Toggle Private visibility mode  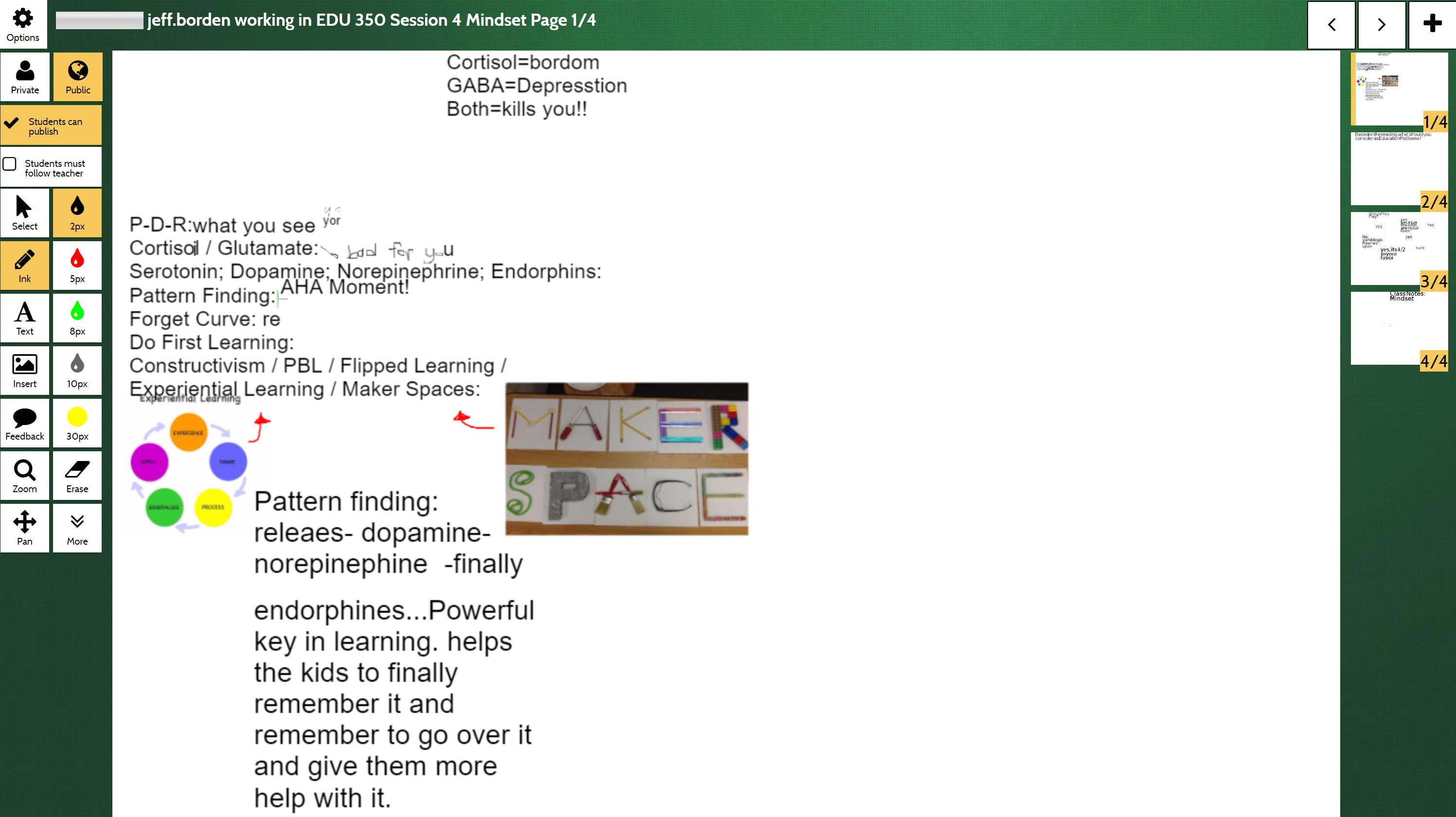(25, 76)
